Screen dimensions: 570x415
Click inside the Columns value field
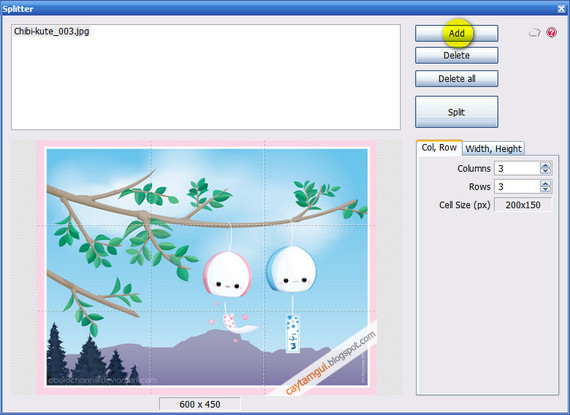(517, 168)
